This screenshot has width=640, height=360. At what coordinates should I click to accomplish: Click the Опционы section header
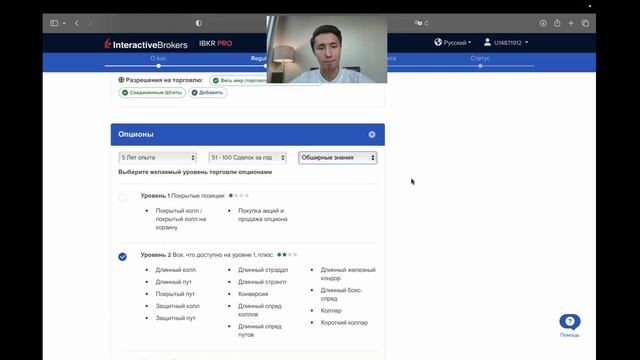(248, 134)
